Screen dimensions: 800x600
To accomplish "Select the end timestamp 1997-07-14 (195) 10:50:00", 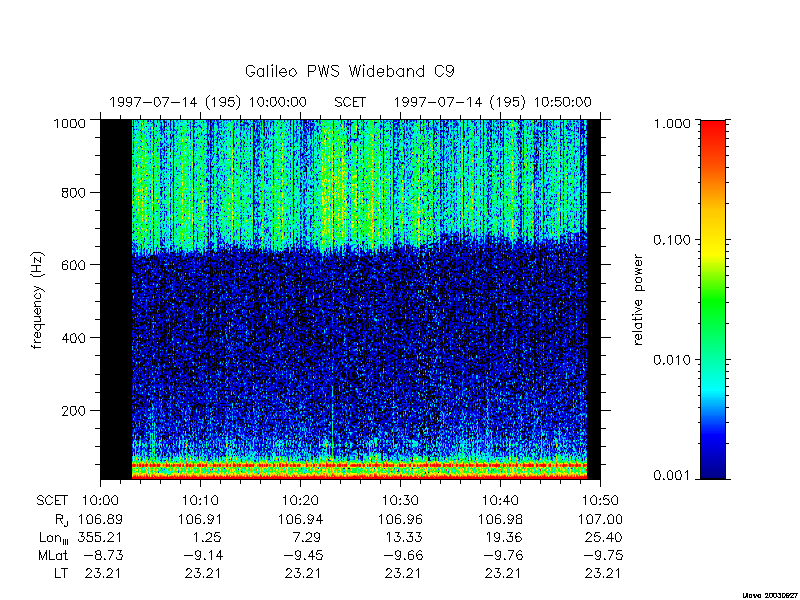I will tap(492, 102).
